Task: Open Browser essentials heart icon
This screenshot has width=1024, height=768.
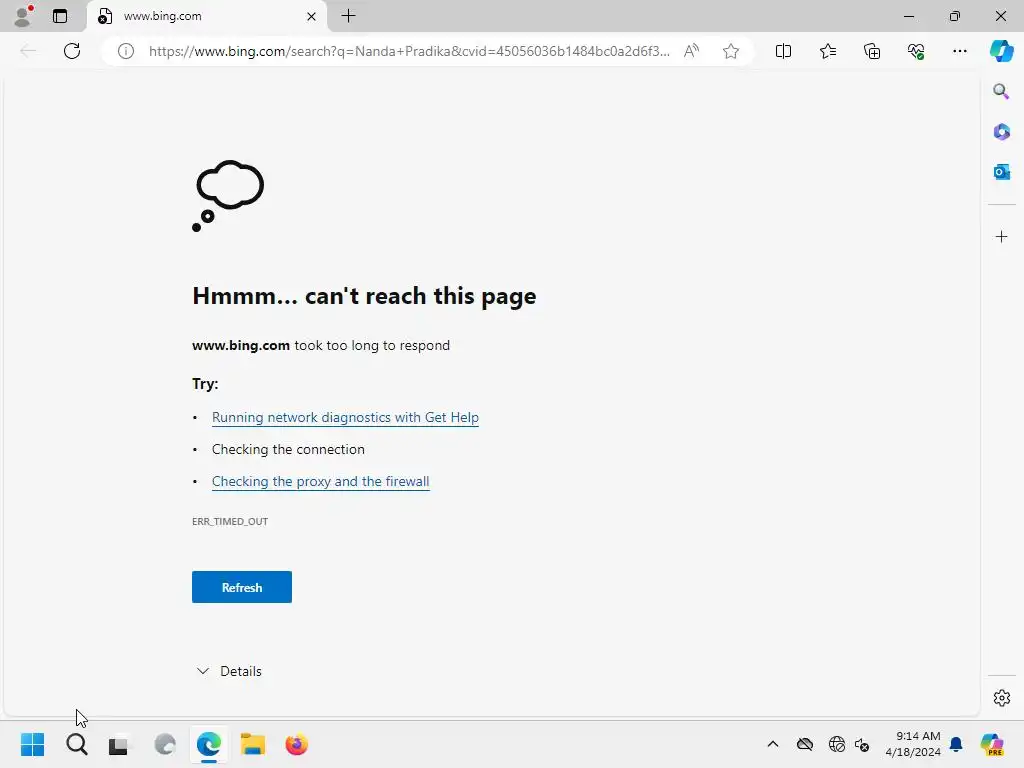Action: pos(916,51)
